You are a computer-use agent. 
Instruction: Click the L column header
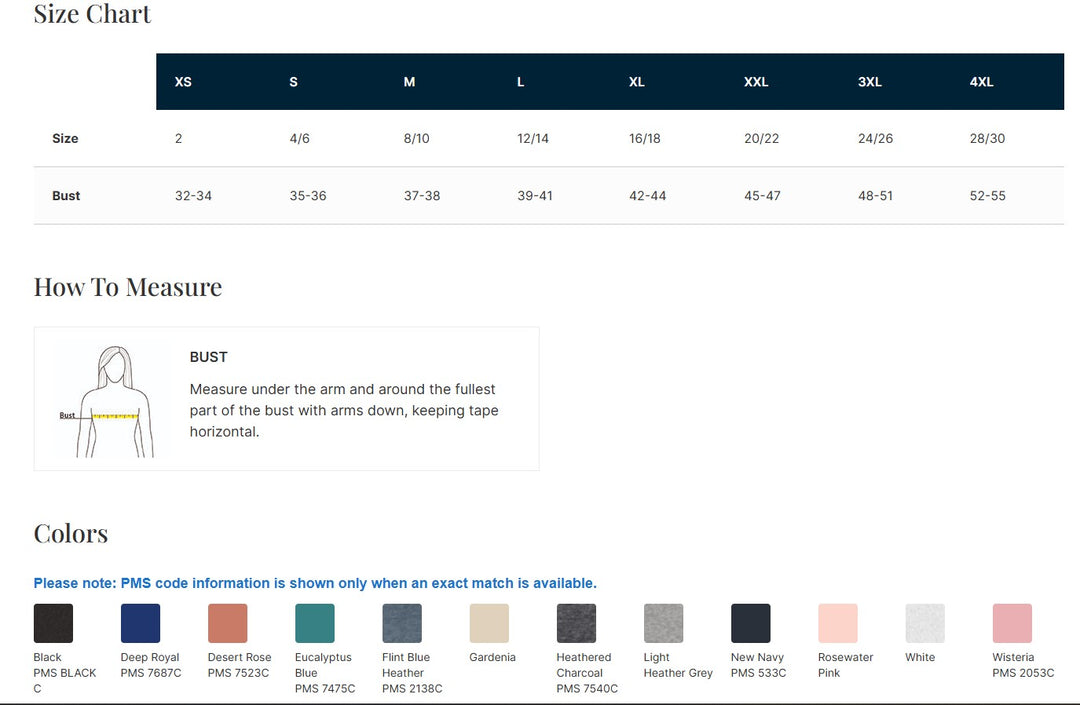pyautogui.click(x=521, y=82)
